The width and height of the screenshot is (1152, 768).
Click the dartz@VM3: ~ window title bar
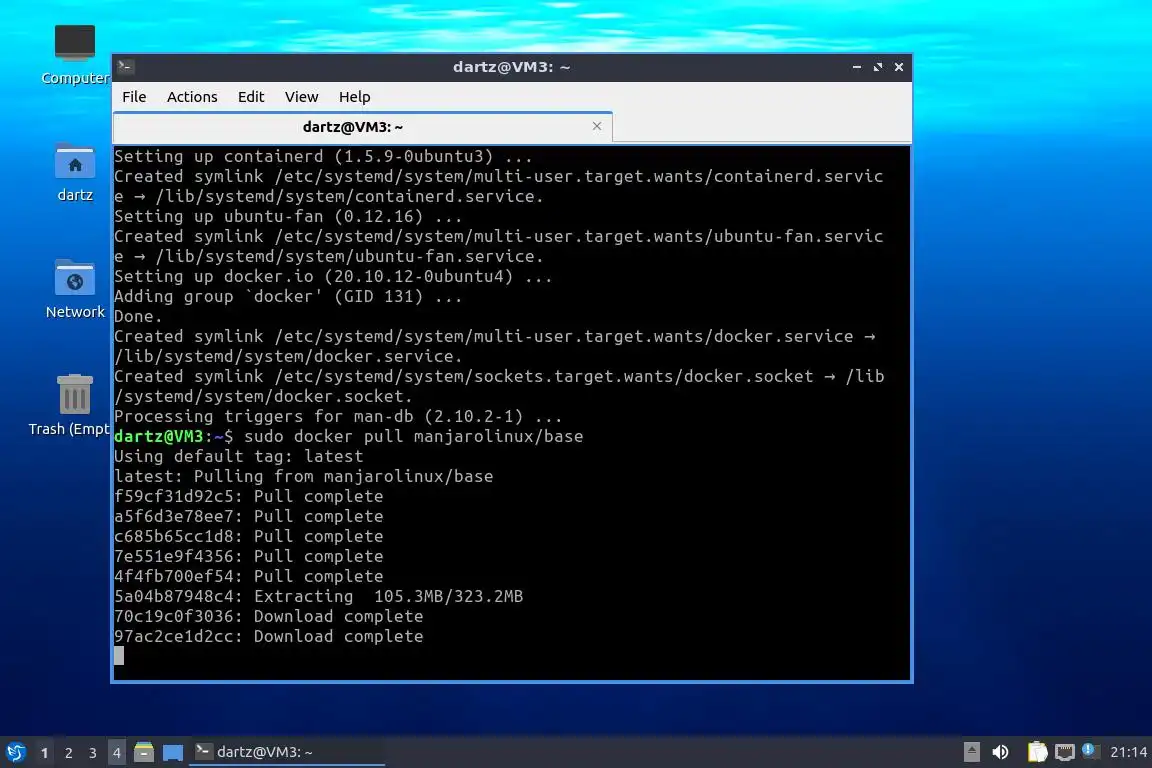[x=511, y=67]
